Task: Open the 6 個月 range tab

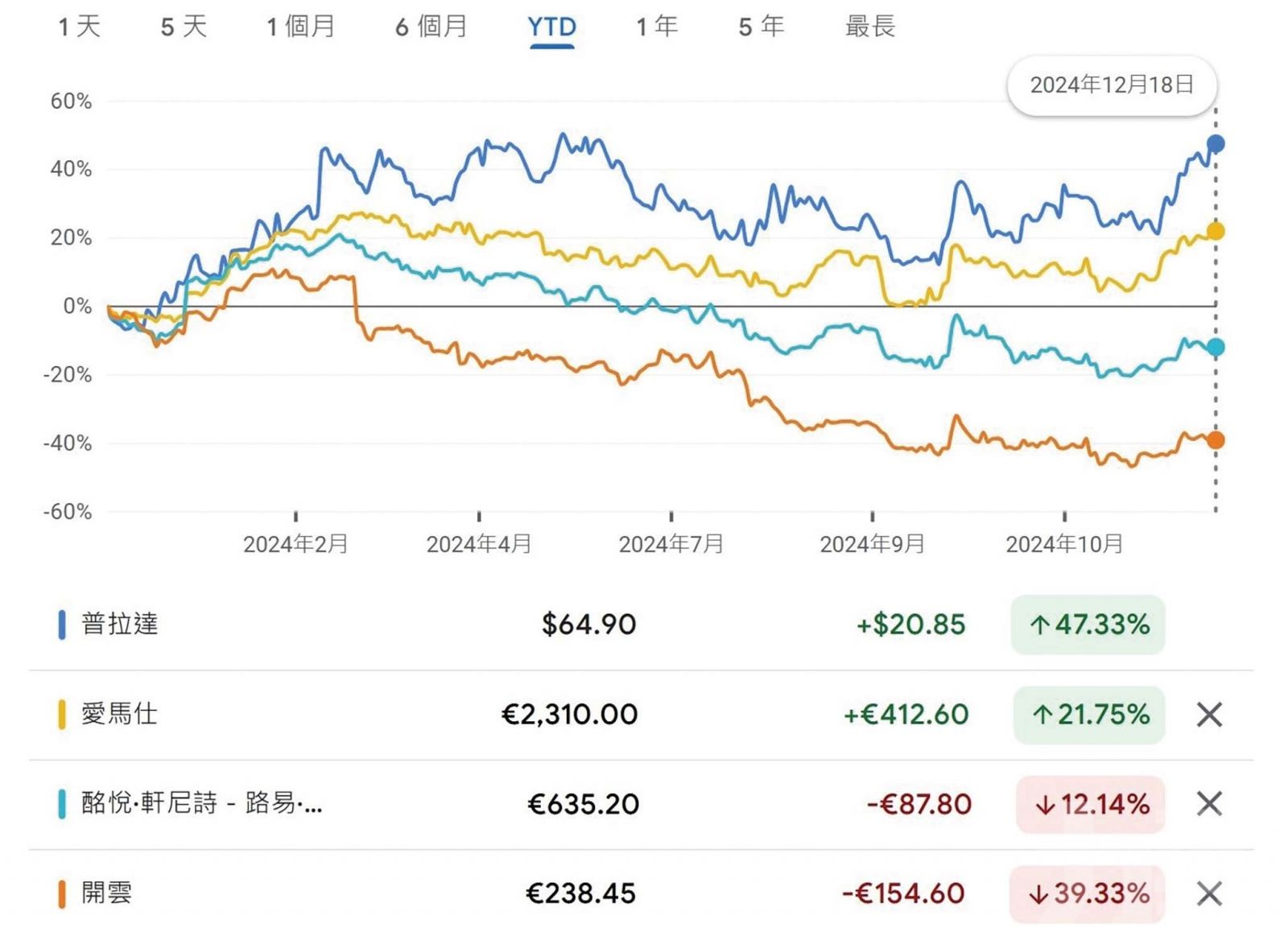Action: click(x=431, y=27)
